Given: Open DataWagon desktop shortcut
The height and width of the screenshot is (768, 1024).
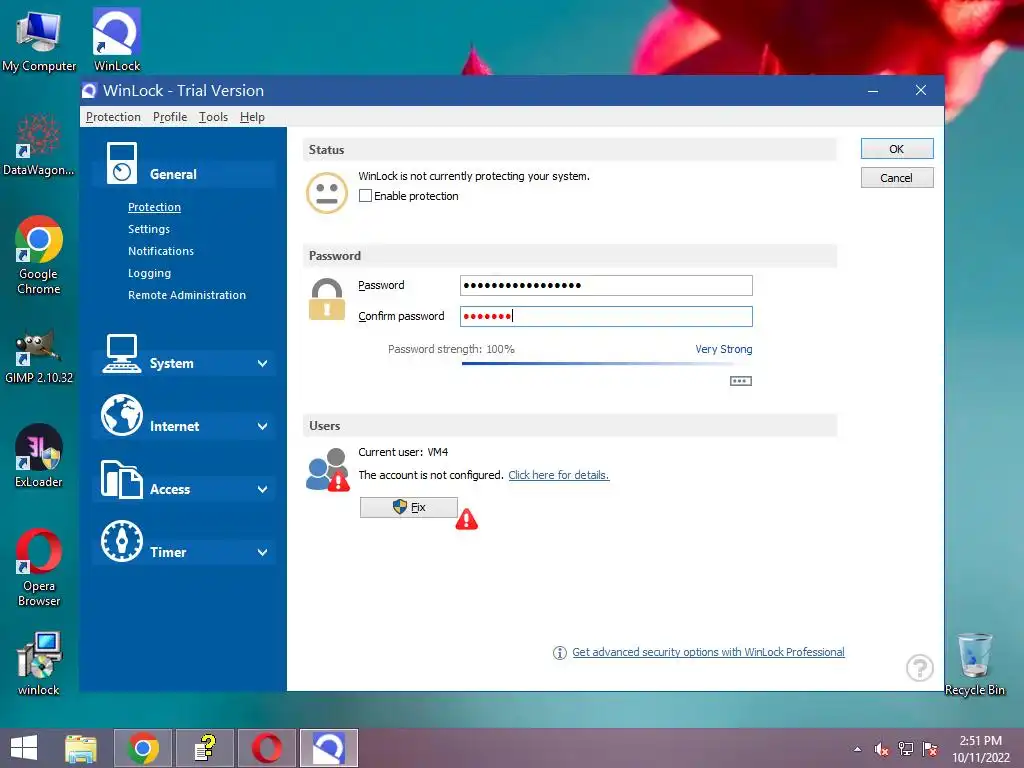Looking at the screenshot, I should 39,144.
